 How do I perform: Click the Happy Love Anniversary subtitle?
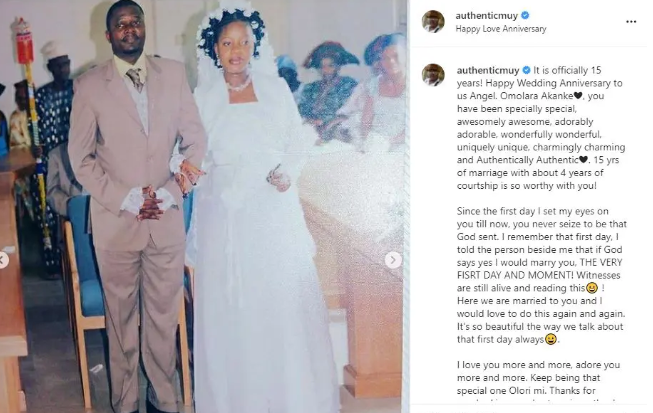tap(501, 29)
